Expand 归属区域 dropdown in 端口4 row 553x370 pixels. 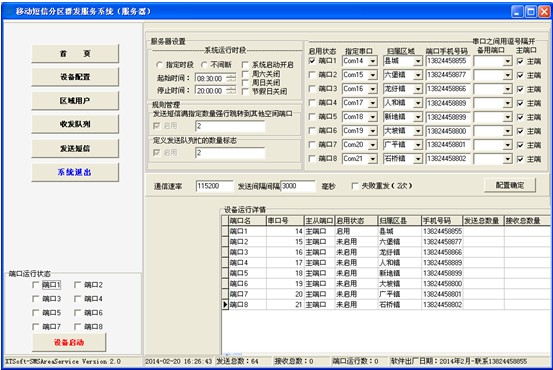click(418, 103)
